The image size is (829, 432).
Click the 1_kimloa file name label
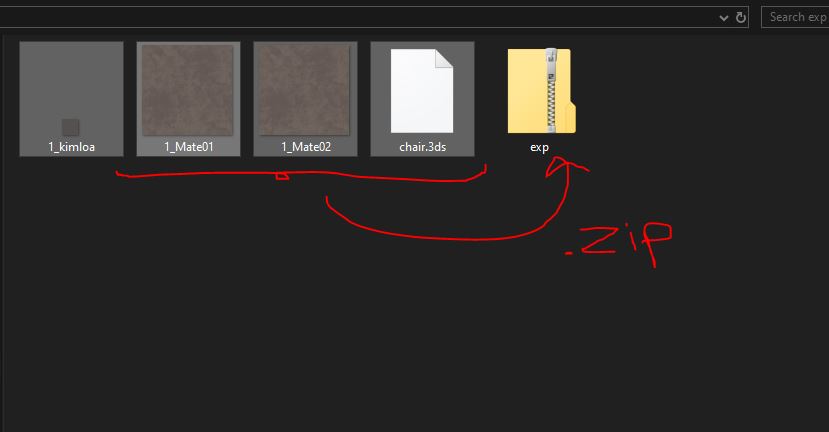[71, 147]
